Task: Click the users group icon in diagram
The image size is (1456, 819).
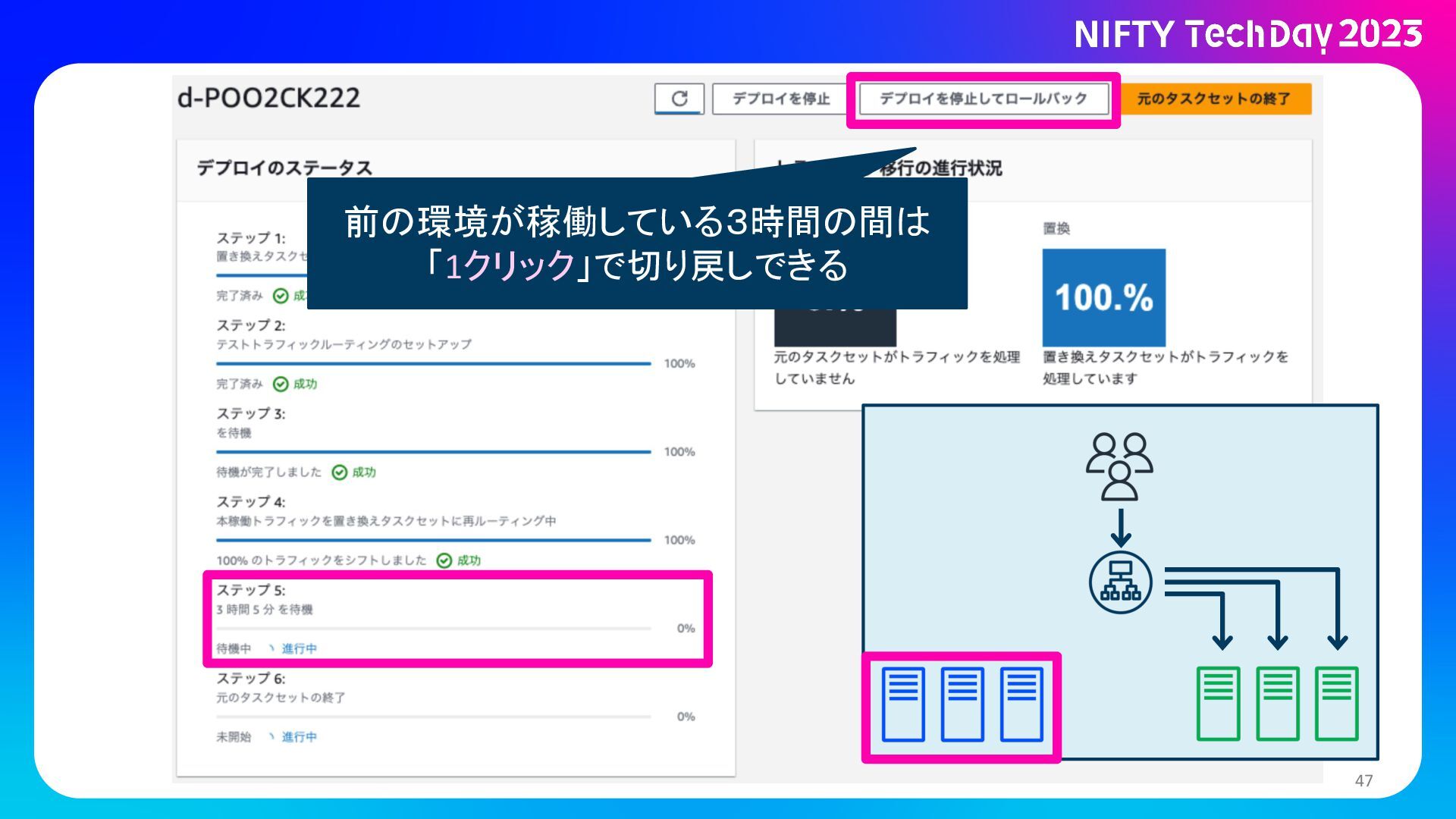Action: point(1119,466)
